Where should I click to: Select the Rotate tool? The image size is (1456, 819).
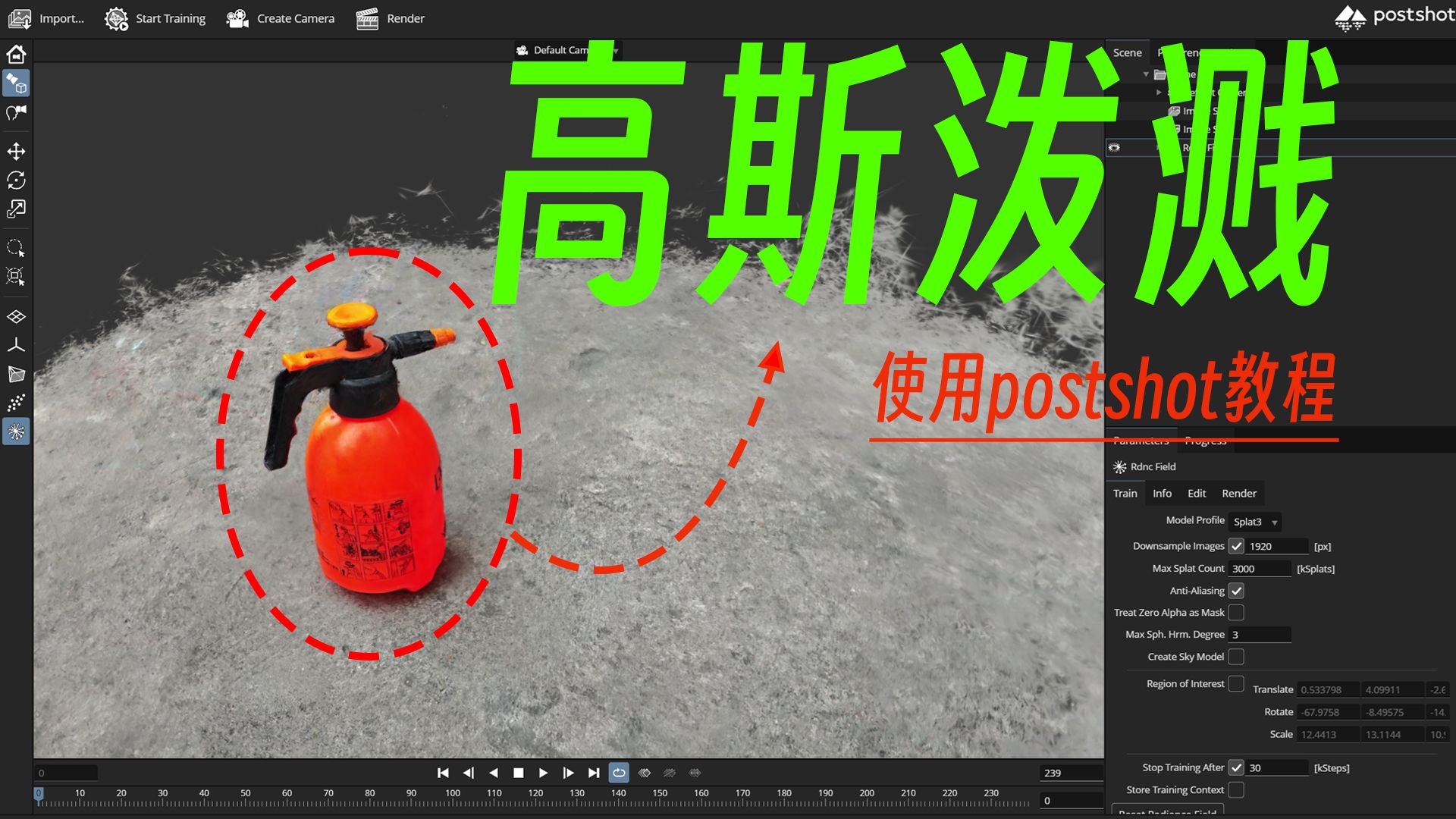coord(16,180)
